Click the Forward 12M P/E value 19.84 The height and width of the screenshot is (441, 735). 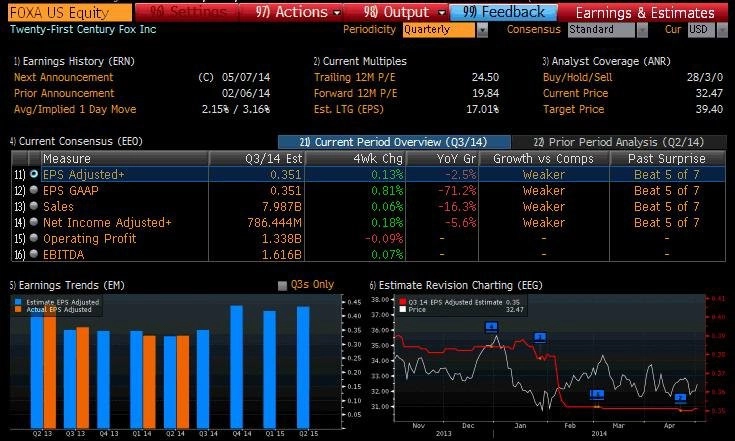pos(485,93)
